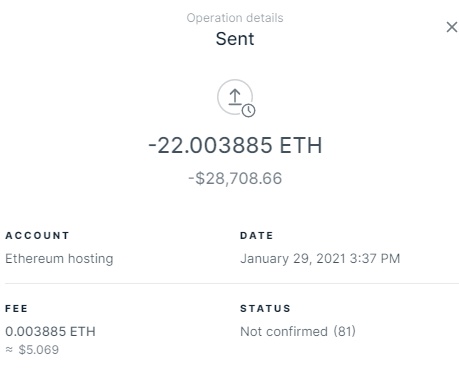Click the ACCOUNT field label
Screen dimensions: 459x369
click(x=37, y=236)
